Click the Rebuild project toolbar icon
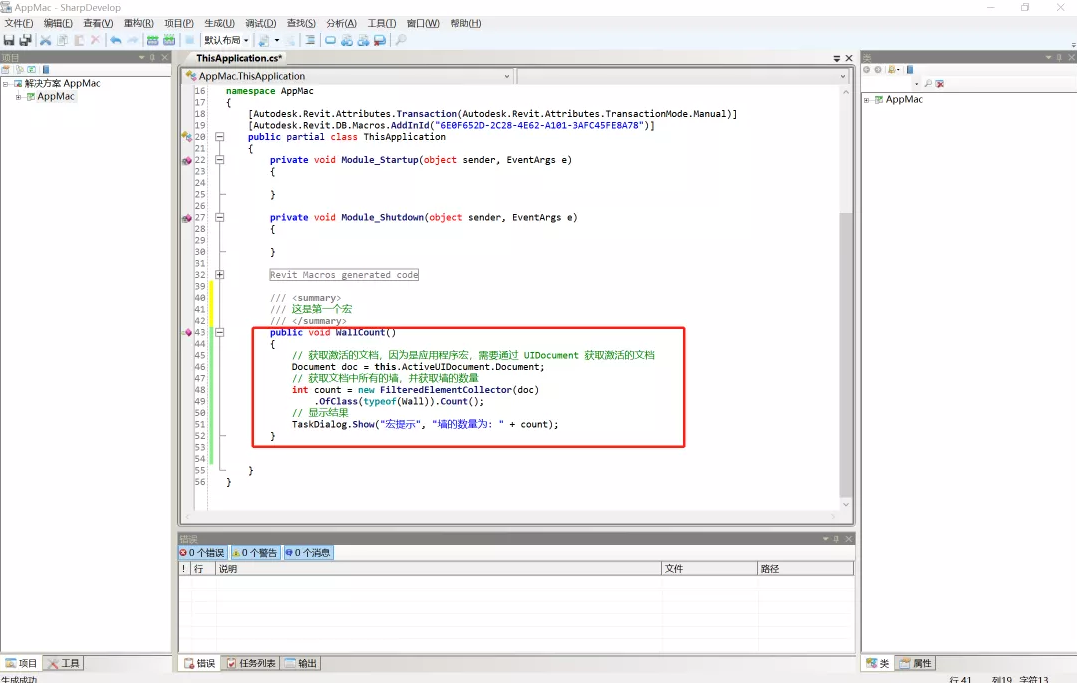Viewport: 1077px width, 683px height. [x=169, y=40]
